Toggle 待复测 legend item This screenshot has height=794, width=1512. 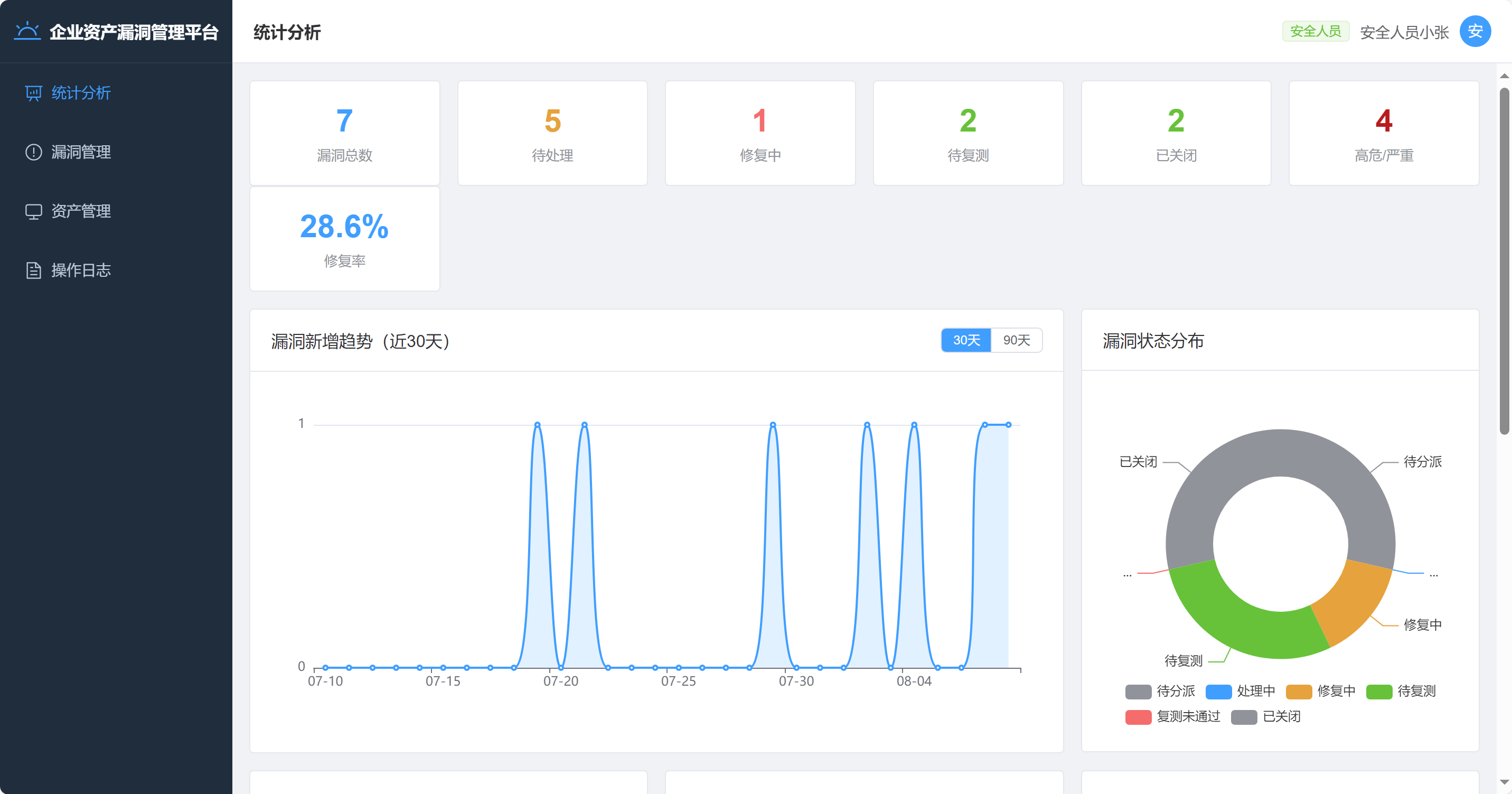point(1401,691)
